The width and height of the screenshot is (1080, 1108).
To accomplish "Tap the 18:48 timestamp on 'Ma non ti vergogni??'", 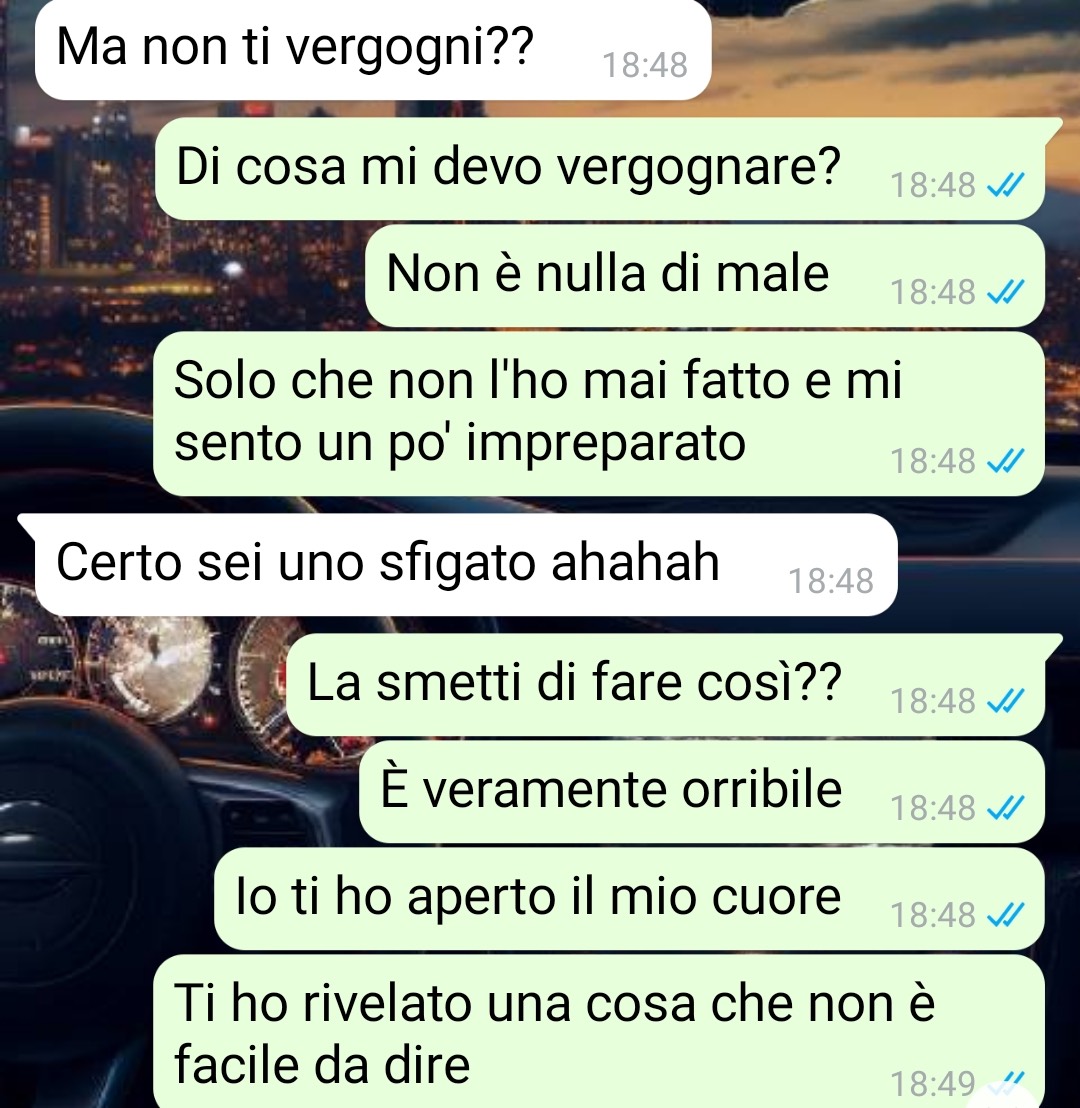I will pyautogui.click(x=645, y=65).
